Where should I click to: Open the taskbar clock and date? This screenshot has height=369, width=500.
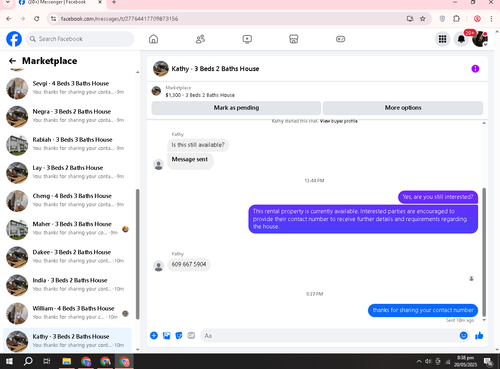point(465,361)
